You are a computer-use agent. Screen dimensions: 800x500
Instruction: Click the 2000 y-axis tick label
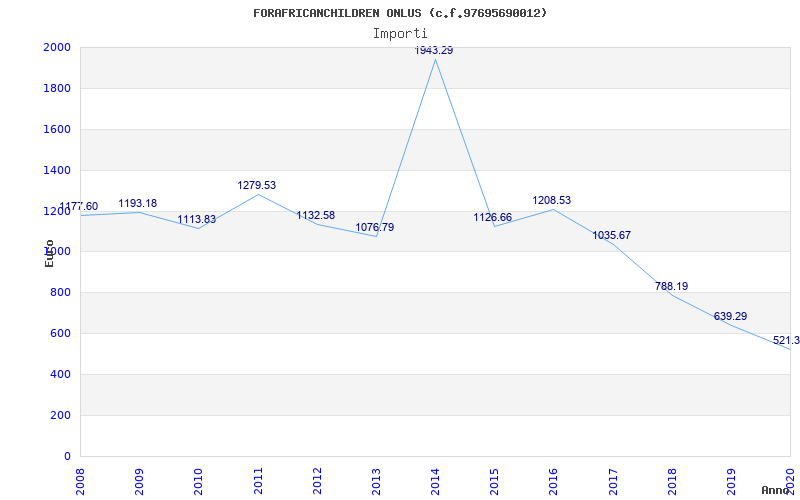click(57, 47)
